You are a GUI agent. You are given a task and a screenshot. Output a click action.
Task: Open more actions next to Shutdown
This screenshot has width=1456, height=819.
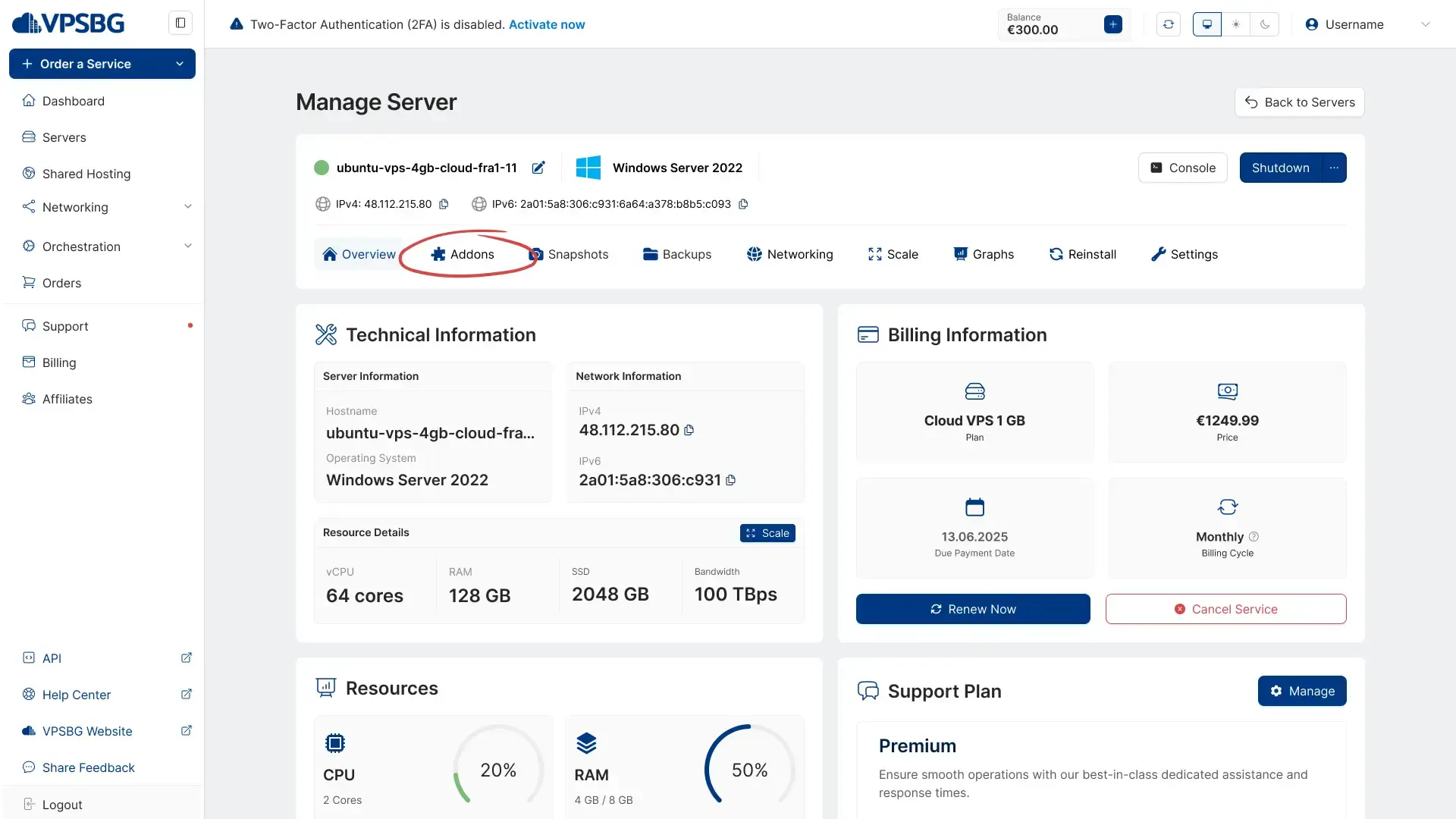pos(1334,168)
